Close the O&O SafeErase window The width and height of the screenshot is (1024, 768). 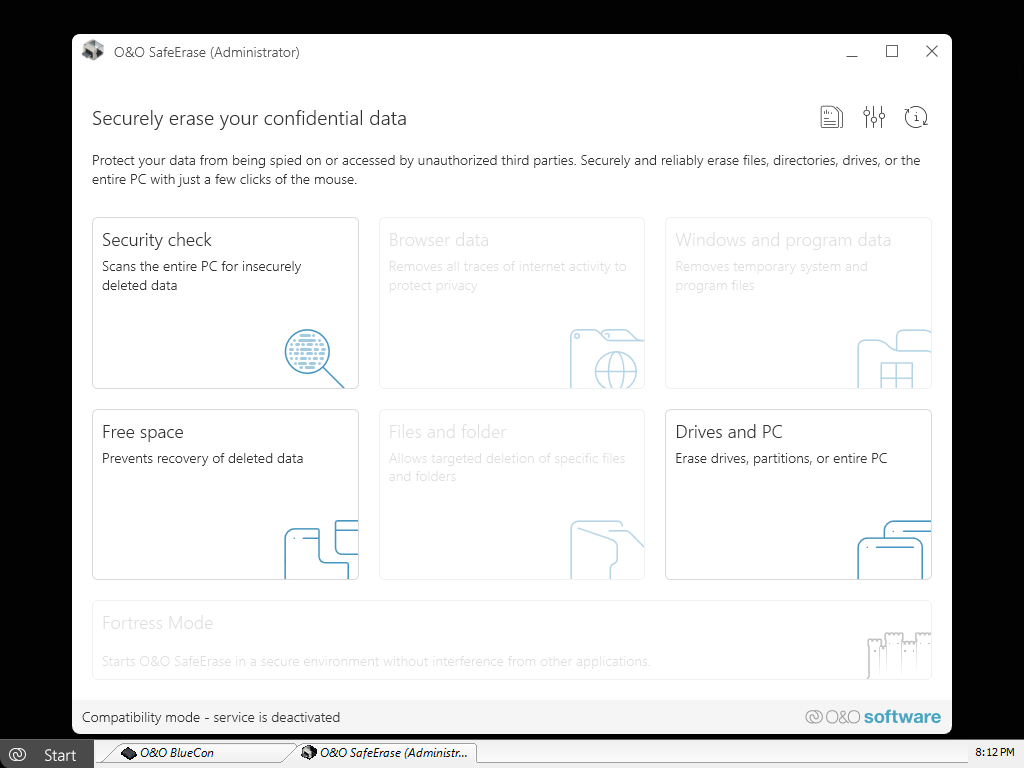932,52
